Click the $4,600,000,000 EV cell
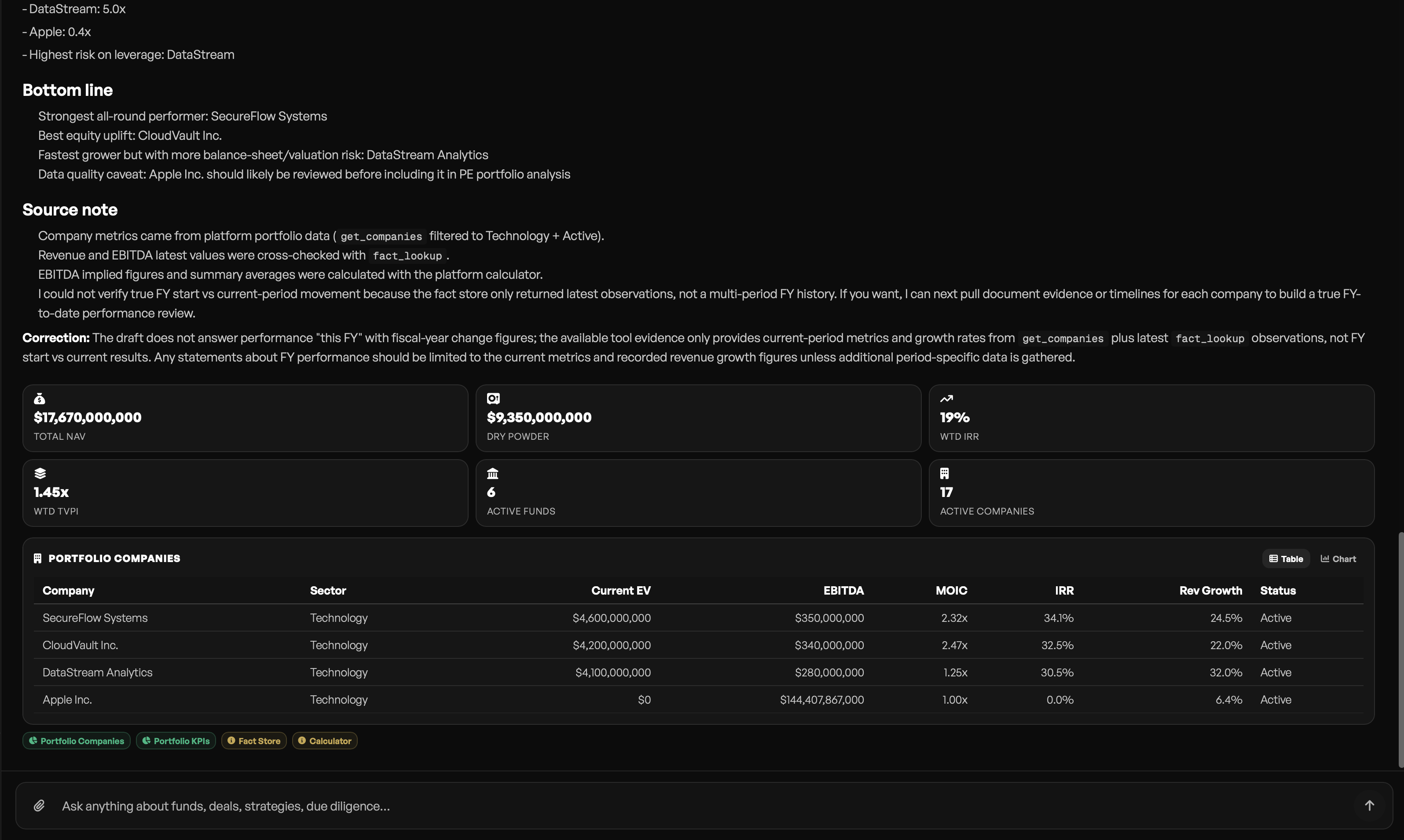Image resolution: width=1404 pixels, height=840 pixels. click(612, 617)
